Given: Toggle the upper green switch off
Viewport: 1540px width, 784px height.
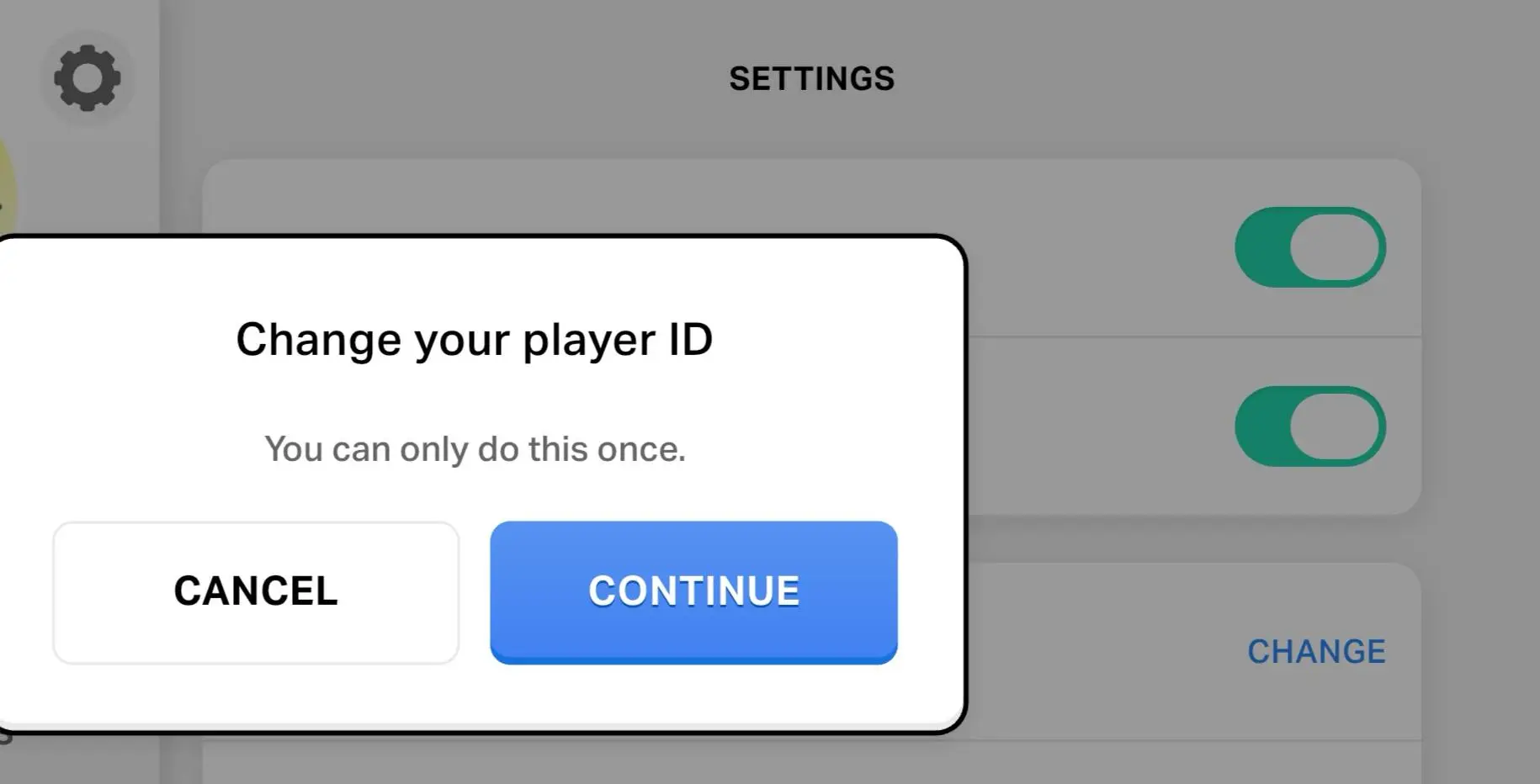Looking at the screenshot, I should [x=1309, y=247].
